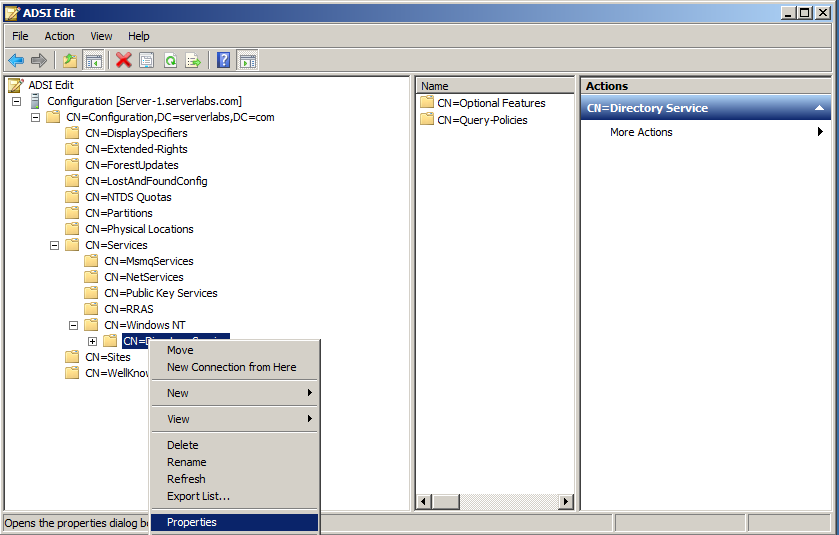
Task: Select the CN=Windows NT tree label
Action: click(x=145, y=325)
